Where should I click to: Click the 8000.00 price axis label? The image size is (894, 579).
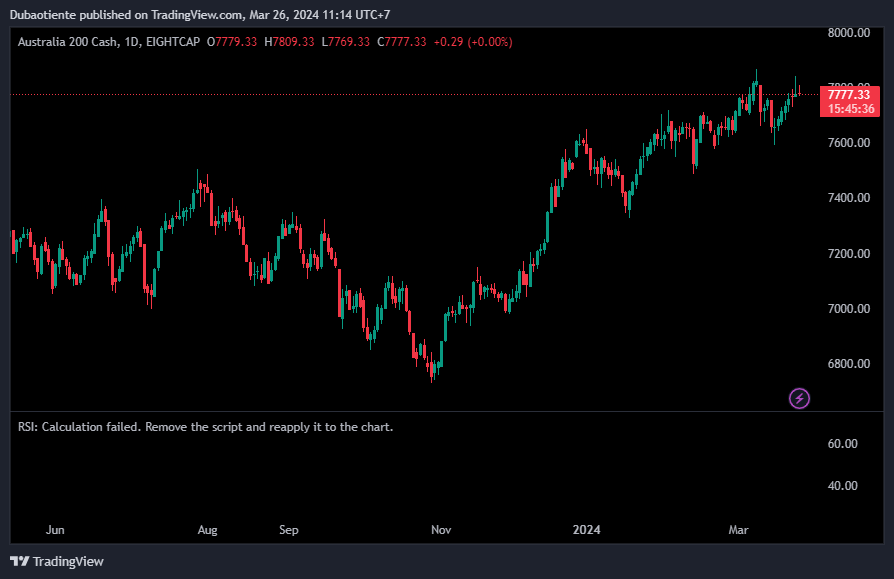pyautogui.click(x=849, y=32)
